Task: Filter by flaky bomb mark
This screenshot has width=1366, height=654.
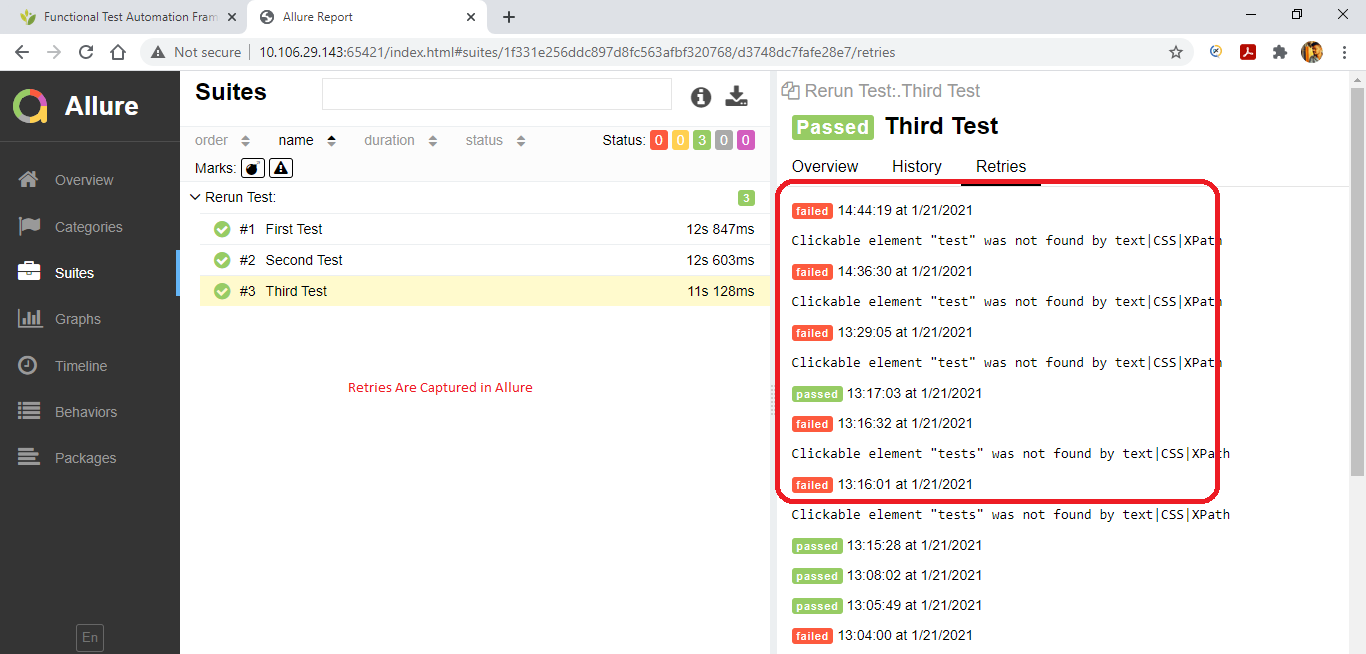Action: coord(253,168)
